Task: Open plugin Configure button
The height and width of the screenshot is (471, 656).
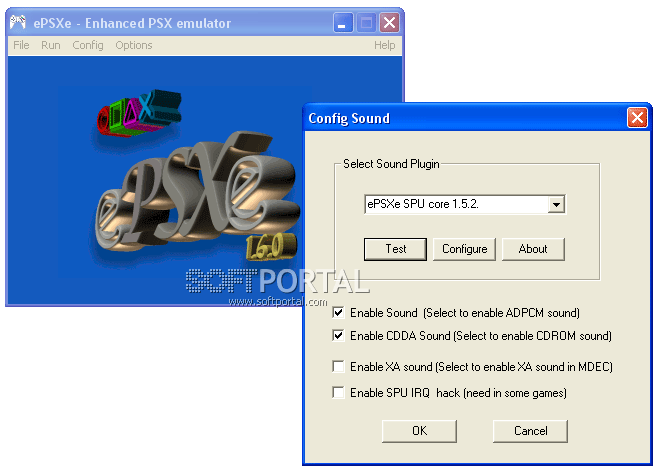Action: point(464,249)
